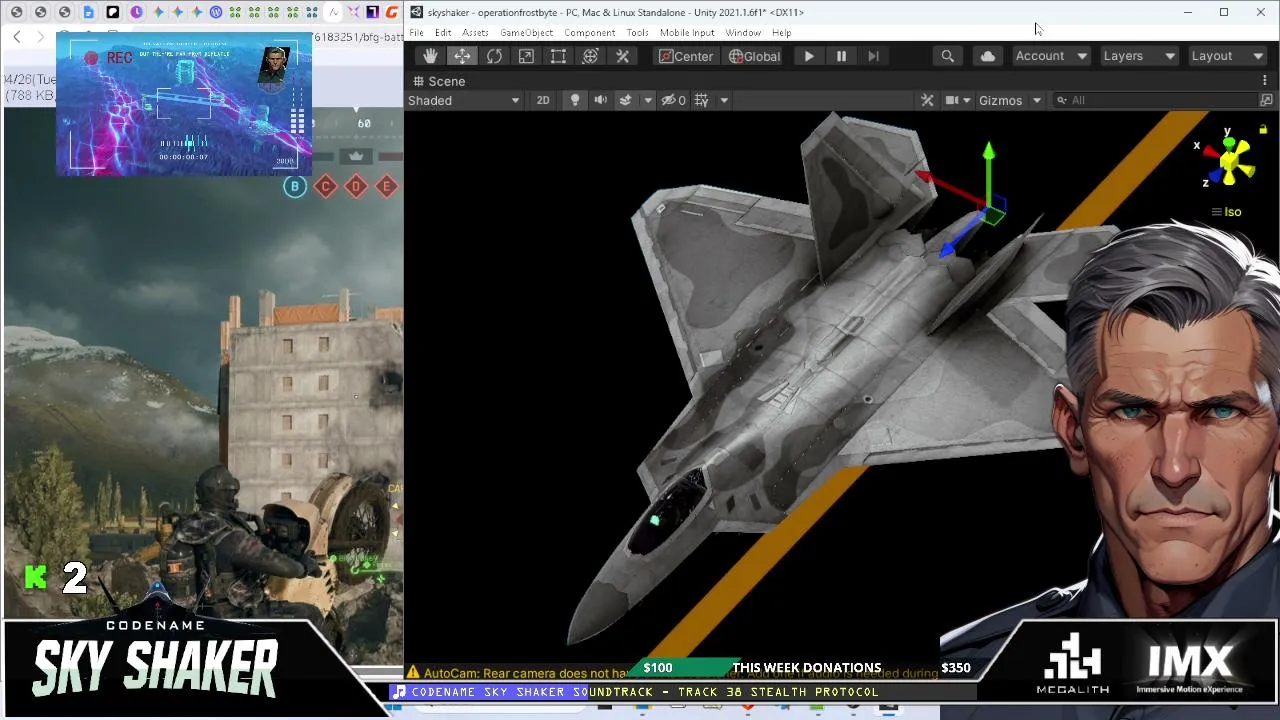Click the AutoCam warning message in status bar
The width and height of the screenshot is (1280, 720).
coord(672,673)
